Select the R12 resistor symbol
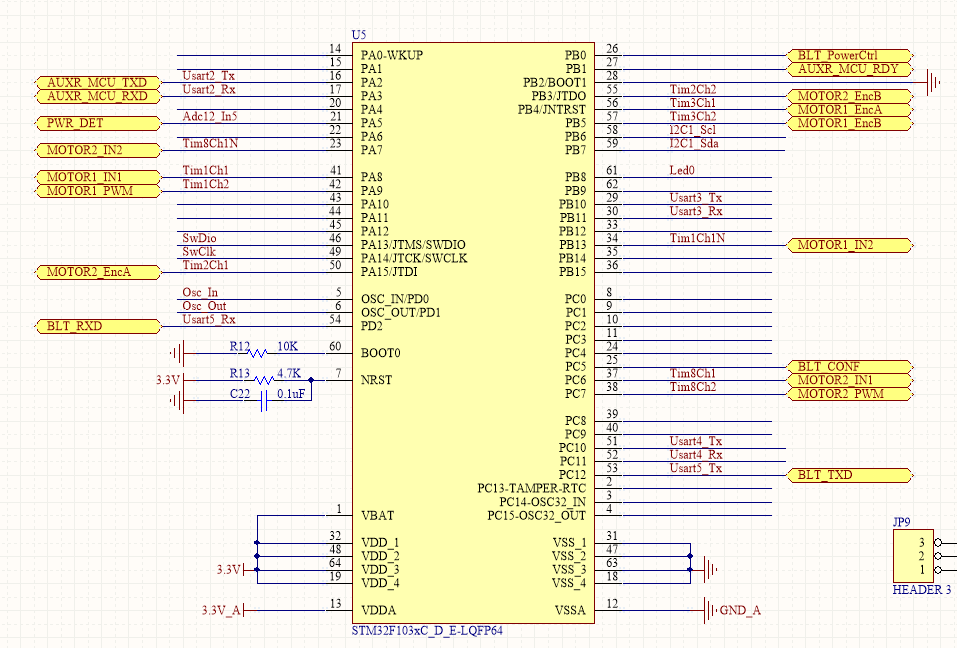The height and width of the screenshot is (648, 957). tap(259, 353)
